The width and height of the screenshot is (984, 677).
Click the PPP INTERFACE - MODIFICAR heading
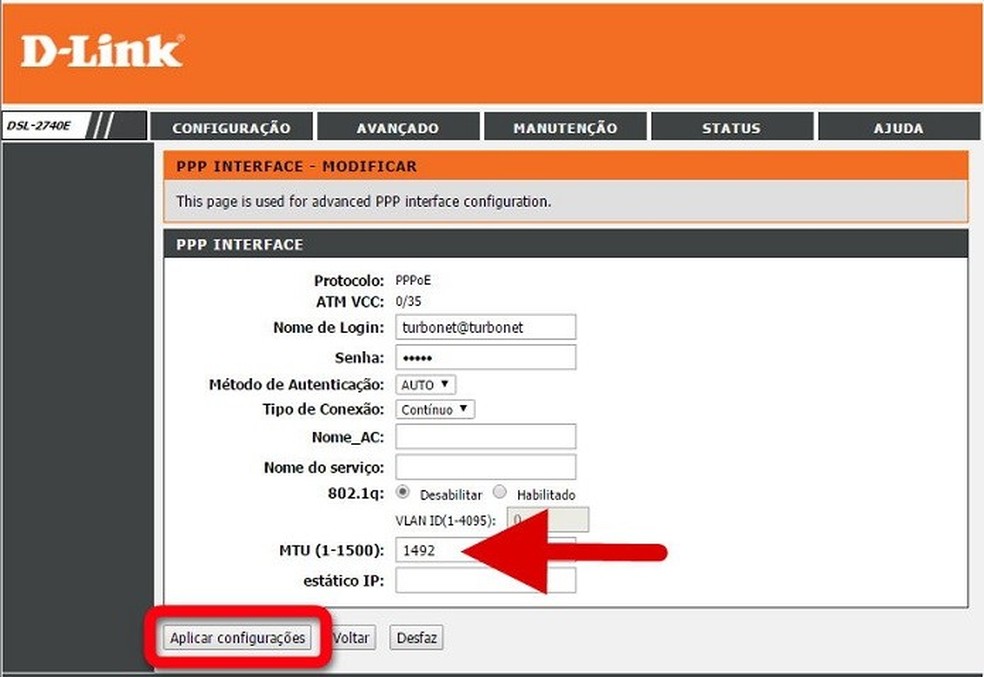point(296,166)
